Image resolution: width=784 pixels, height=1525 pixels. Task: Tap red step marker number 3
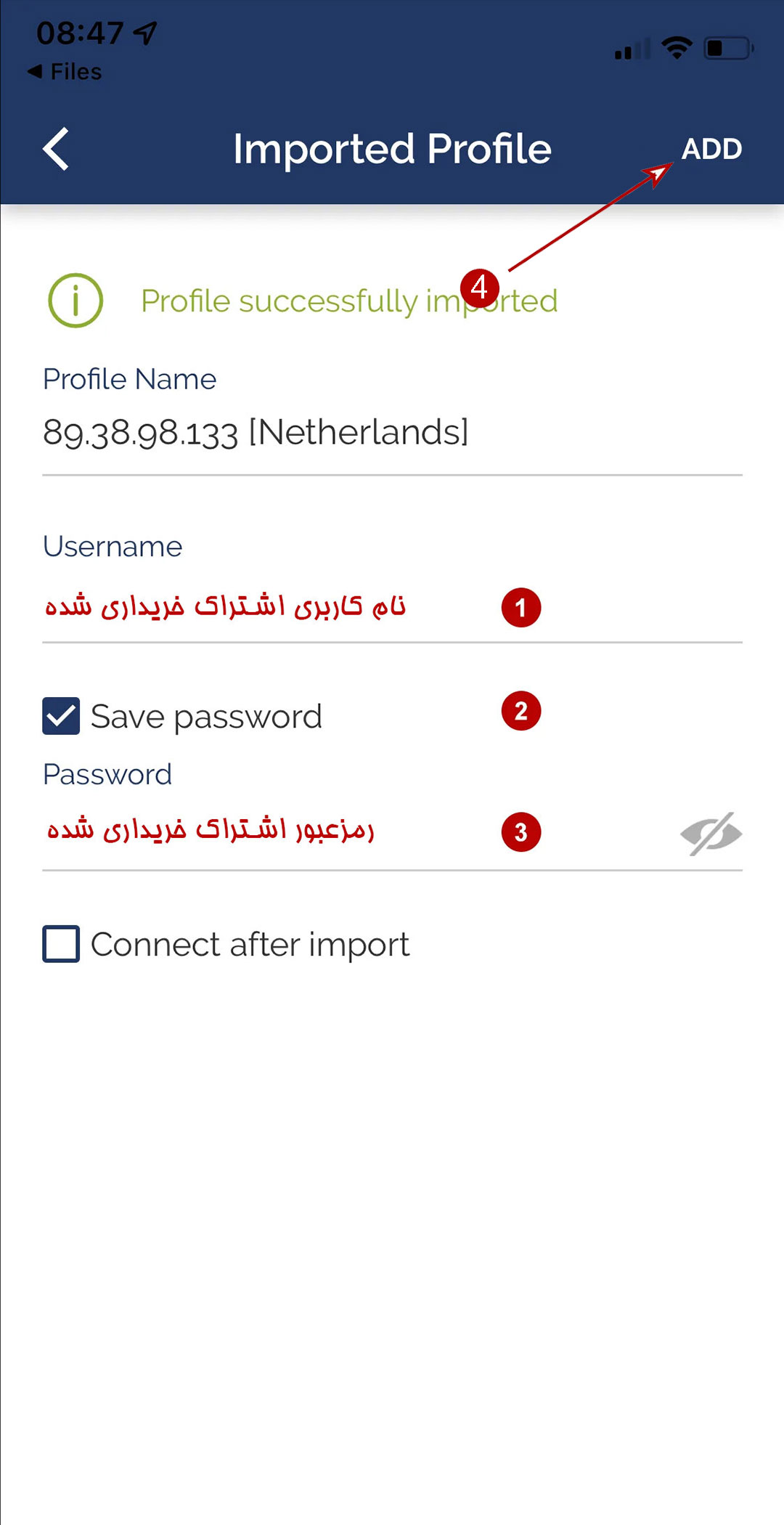pos(521,832)
